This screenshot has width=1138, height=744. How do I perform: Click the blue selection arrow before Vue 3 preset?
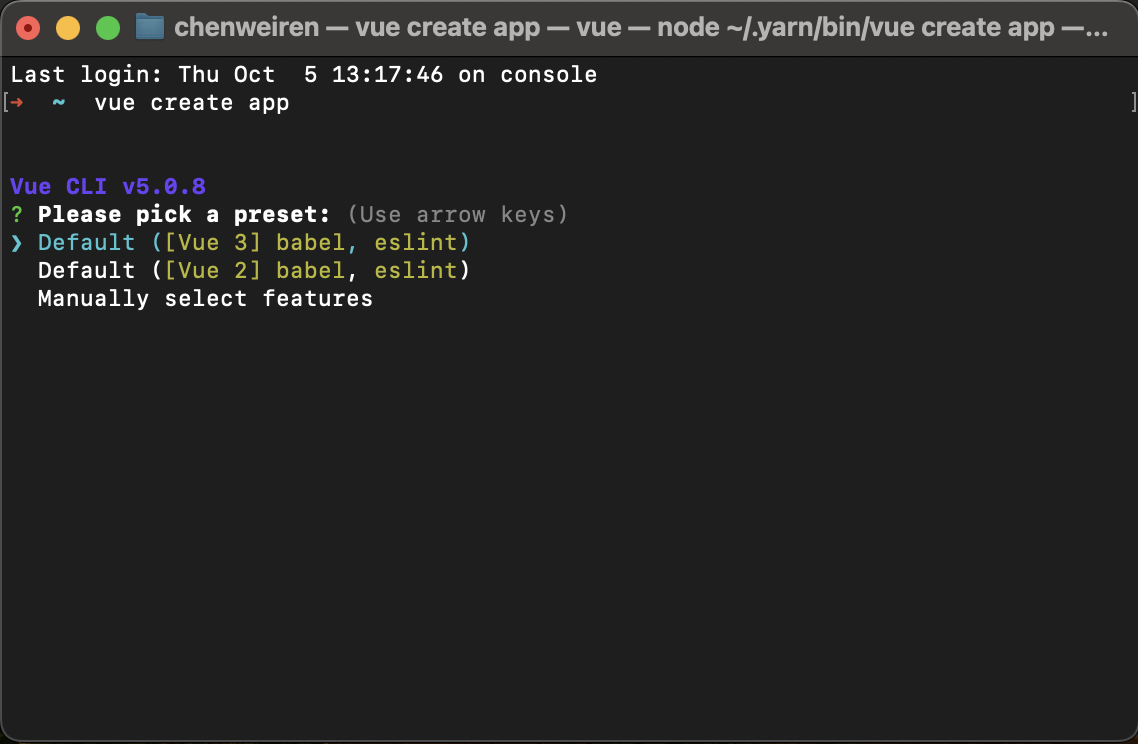16,242
